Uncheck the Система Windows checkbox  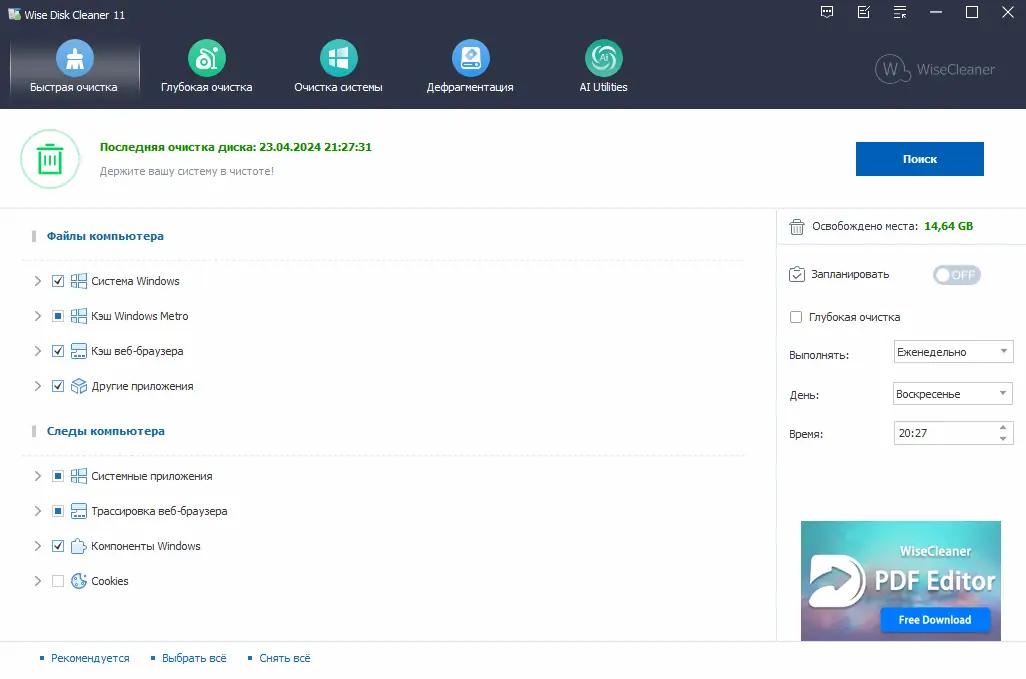pyautogui.click(x=58, y=281)
